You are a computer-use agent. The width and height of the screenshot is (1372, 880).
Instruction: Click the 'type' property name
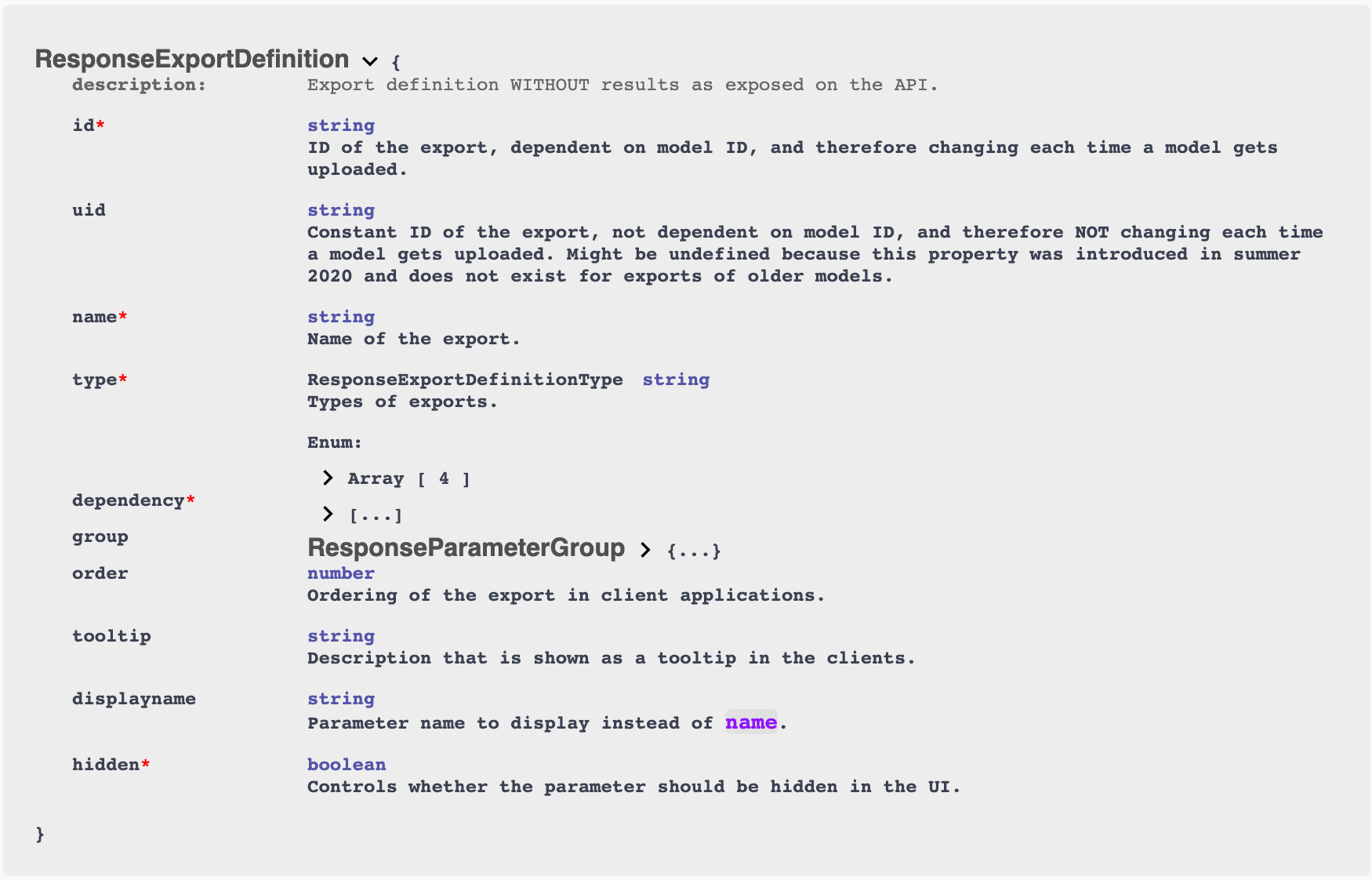(x=94, y=380)
